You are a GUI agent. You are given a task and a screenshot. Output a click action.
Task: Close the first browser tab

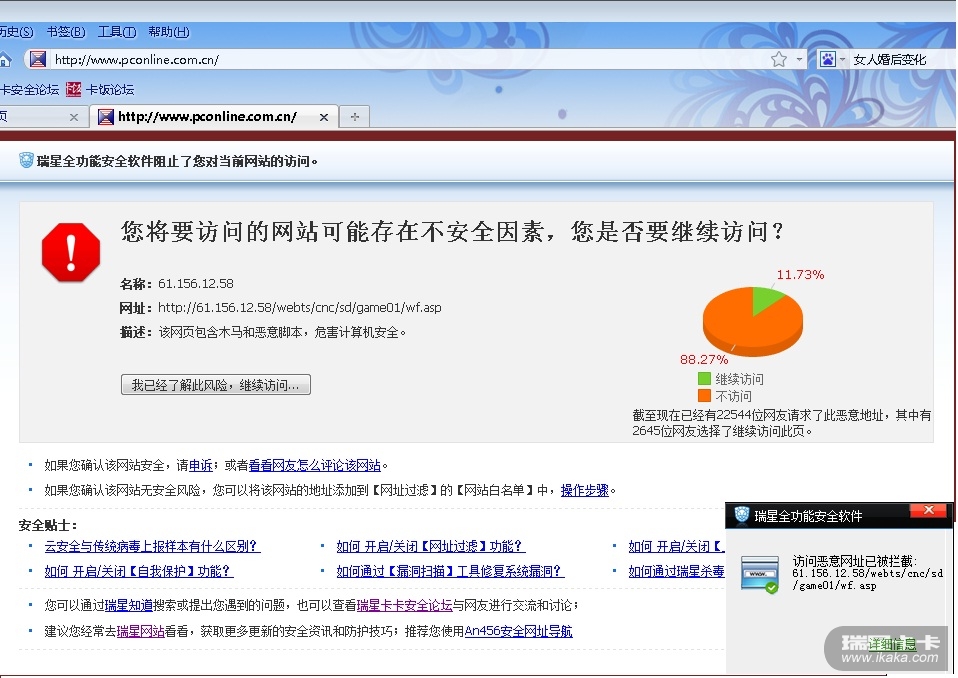point(74,117)
